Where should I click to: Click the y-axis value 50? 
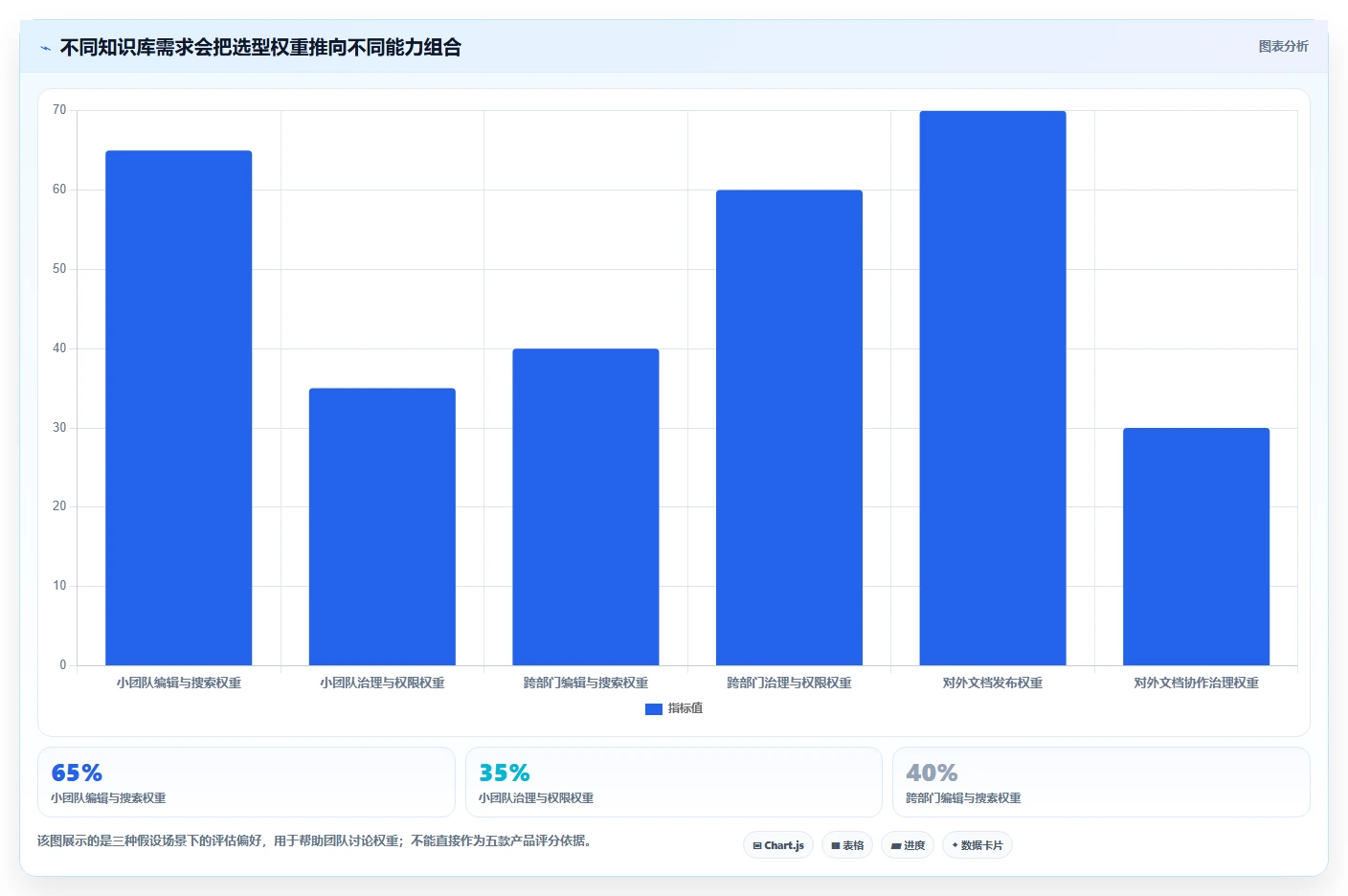(59, 269)
